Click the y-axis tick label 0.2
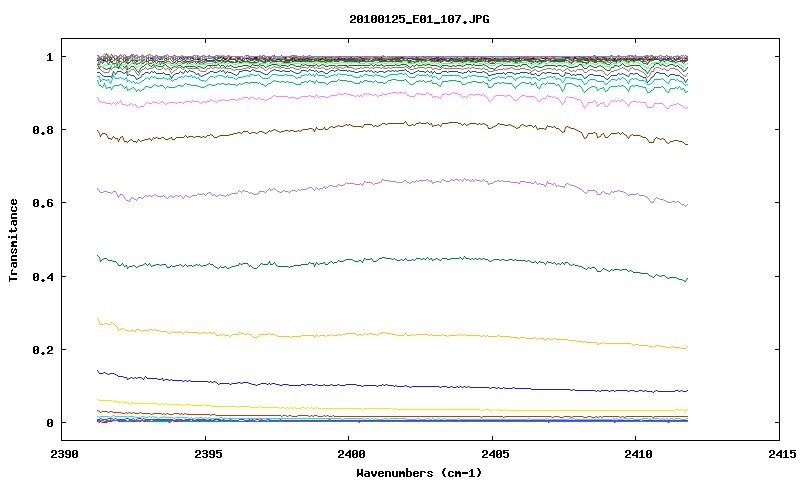The width and height of the screenshot is (800, 480). 43,350
